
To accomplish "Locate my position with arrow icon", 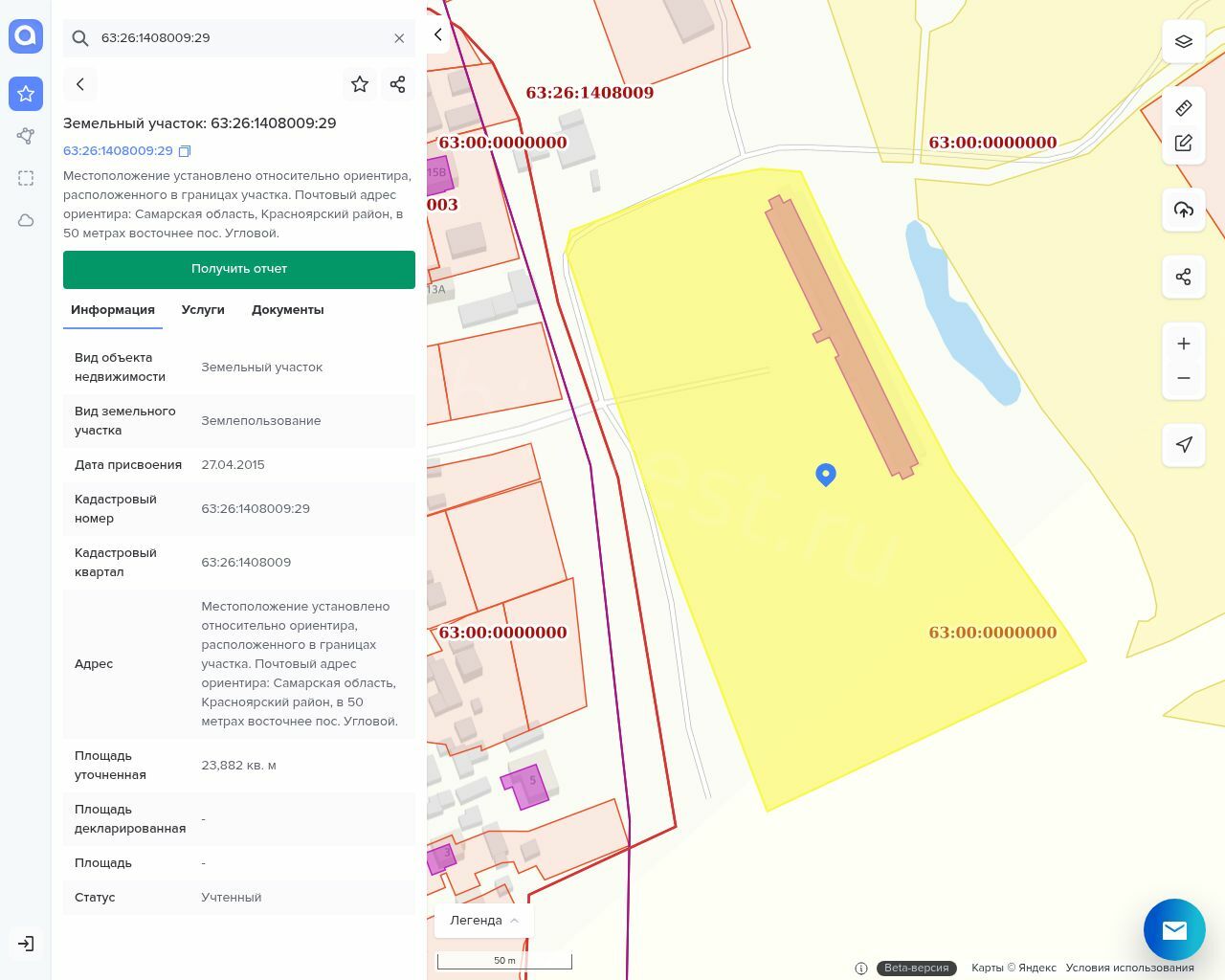I will (1184, 444).
